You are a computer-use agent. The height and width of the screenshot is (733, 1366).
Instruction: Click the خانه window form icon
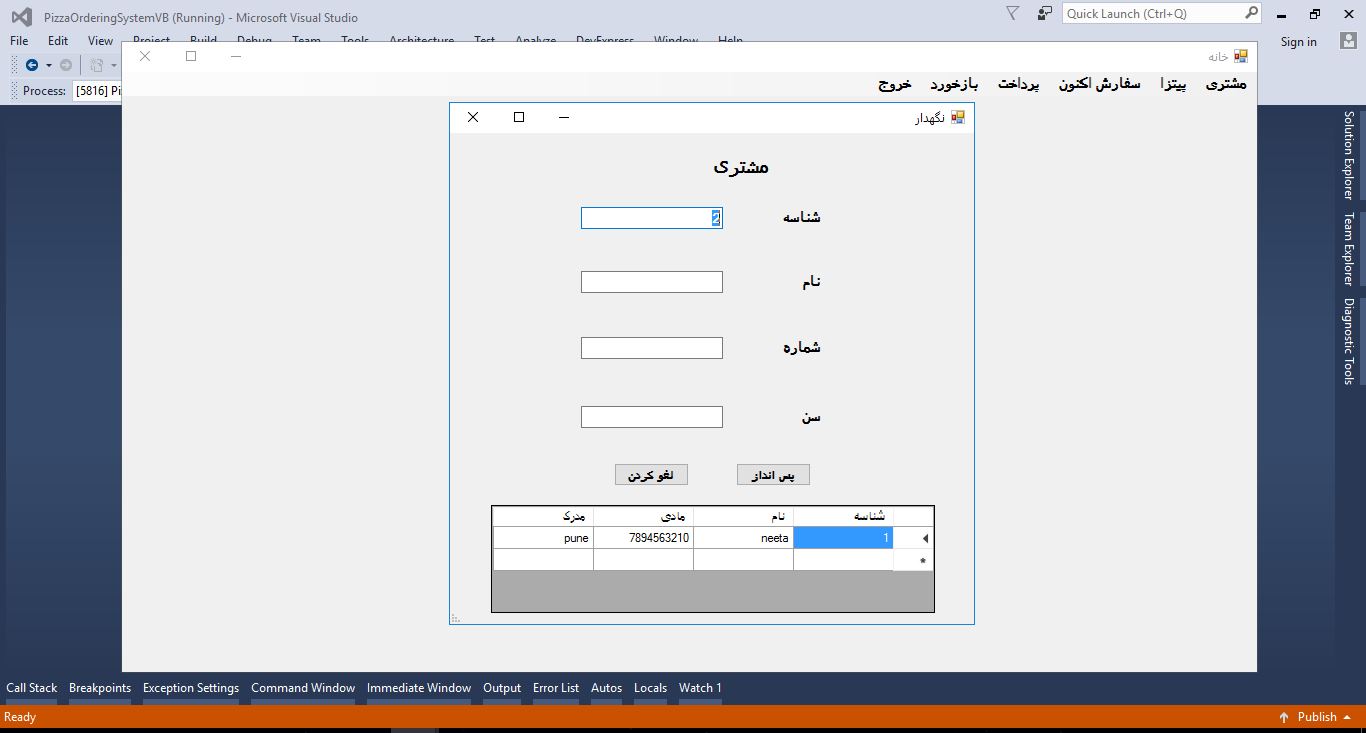click(1240, 57)
